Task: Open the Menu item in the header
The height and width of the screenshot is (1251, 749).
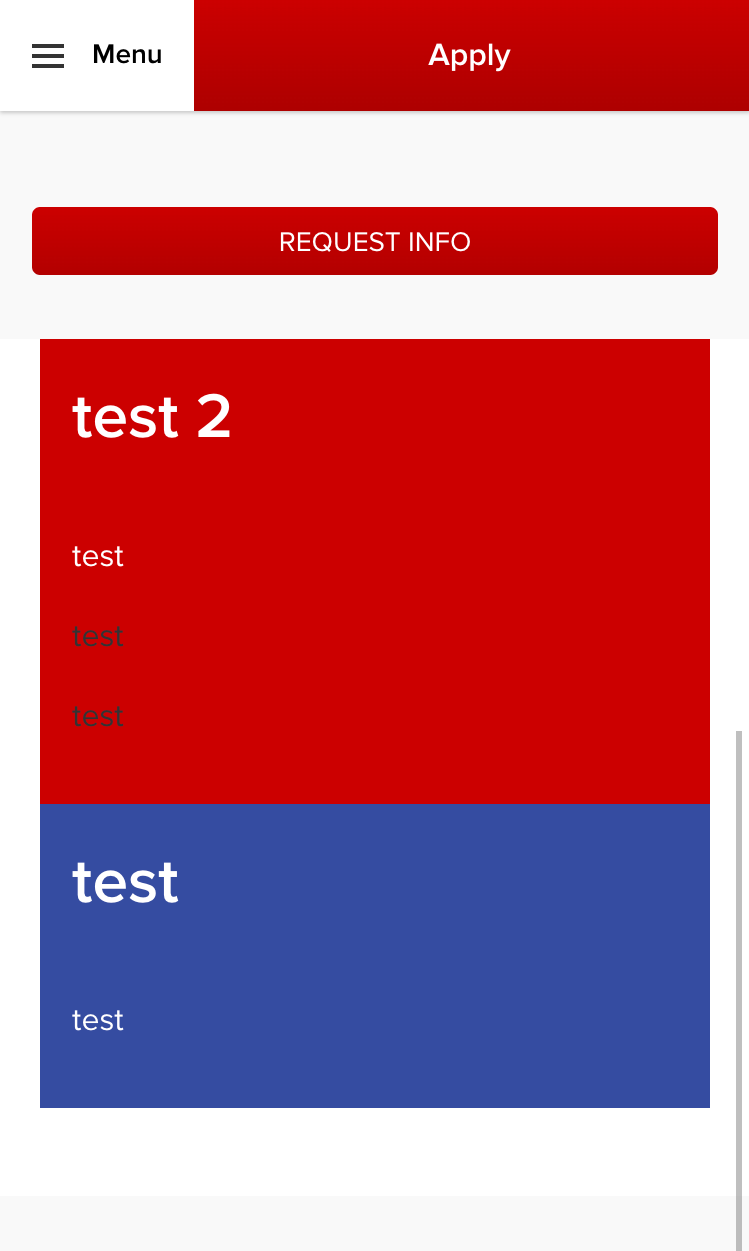Action: 126,55
